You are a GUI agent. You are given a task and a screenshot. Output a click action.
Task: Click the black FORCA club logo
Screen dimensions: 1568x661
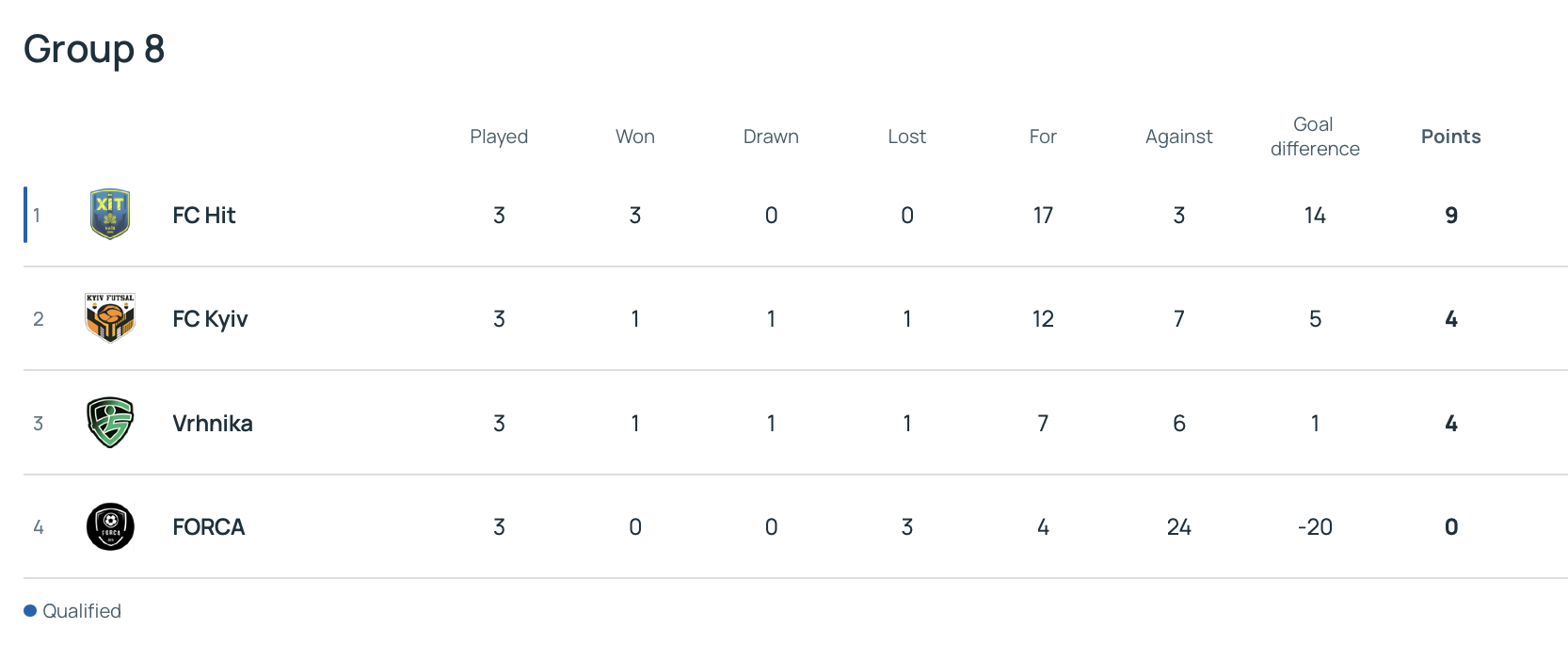click(x=110, y=526)
